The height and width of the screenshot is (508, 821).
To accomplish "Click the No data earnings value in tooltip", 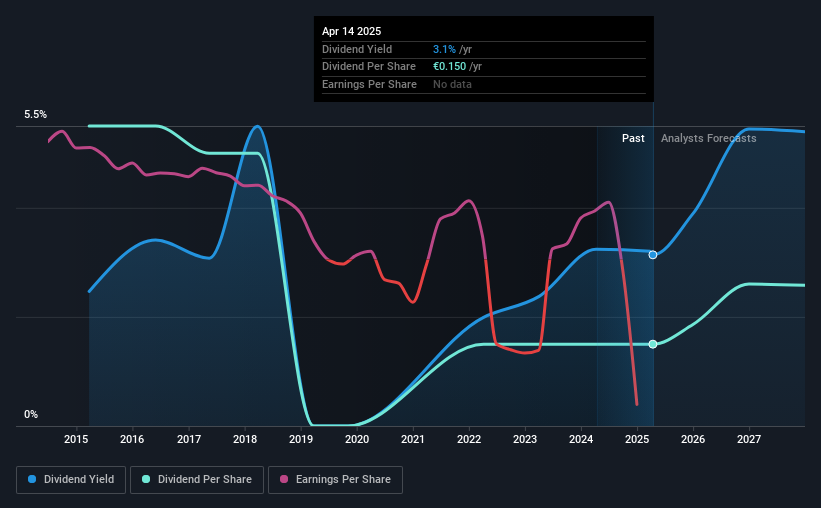I will coord(452,84).
